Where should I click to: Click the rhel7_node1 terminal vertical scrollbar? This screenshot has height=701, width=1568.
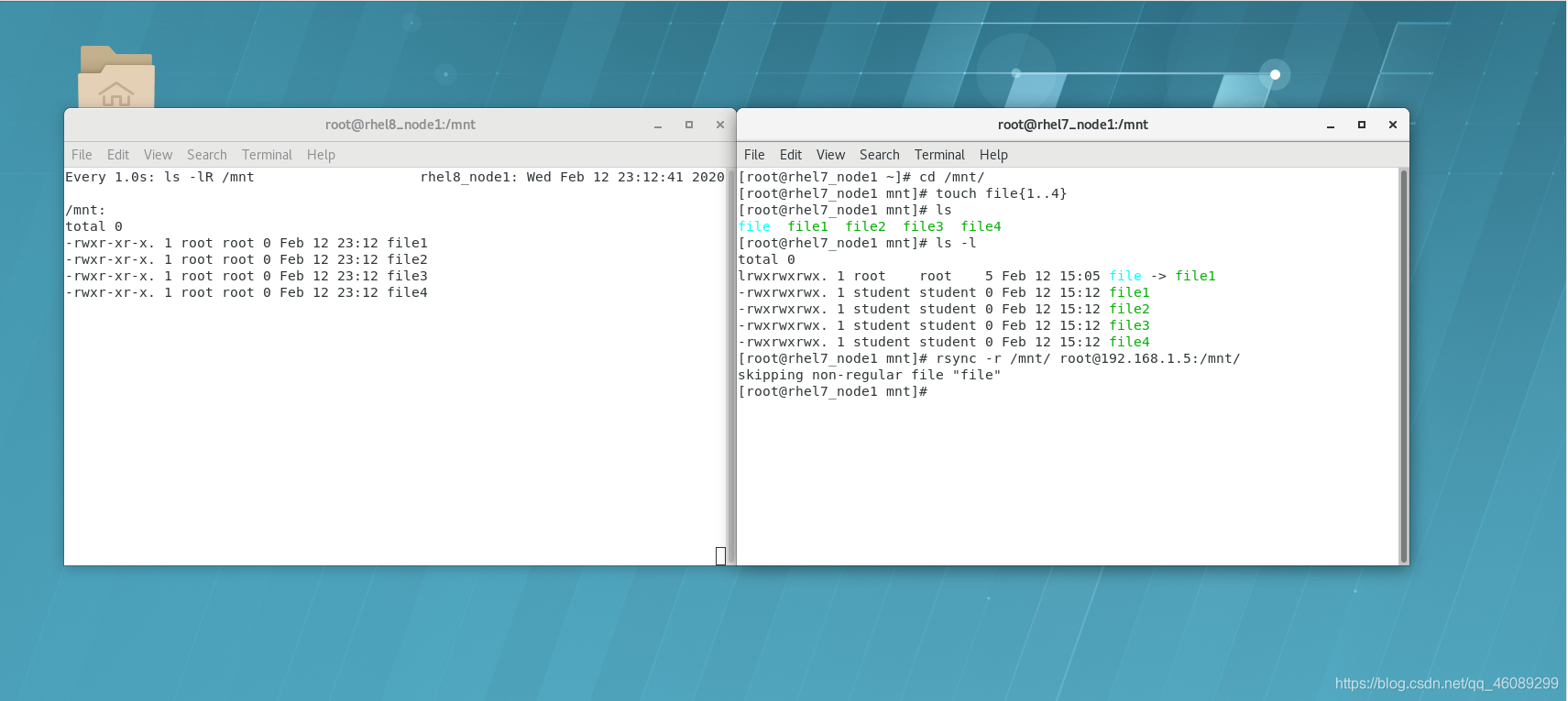(1403, 366)
